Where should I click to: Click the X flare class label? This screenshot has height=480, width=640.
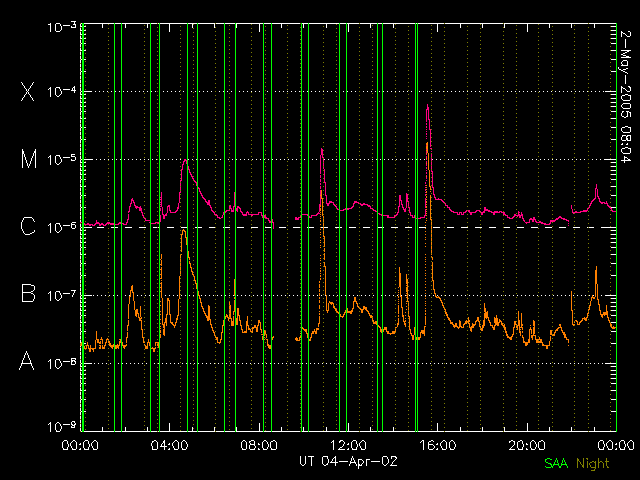(x=28, y=91)
